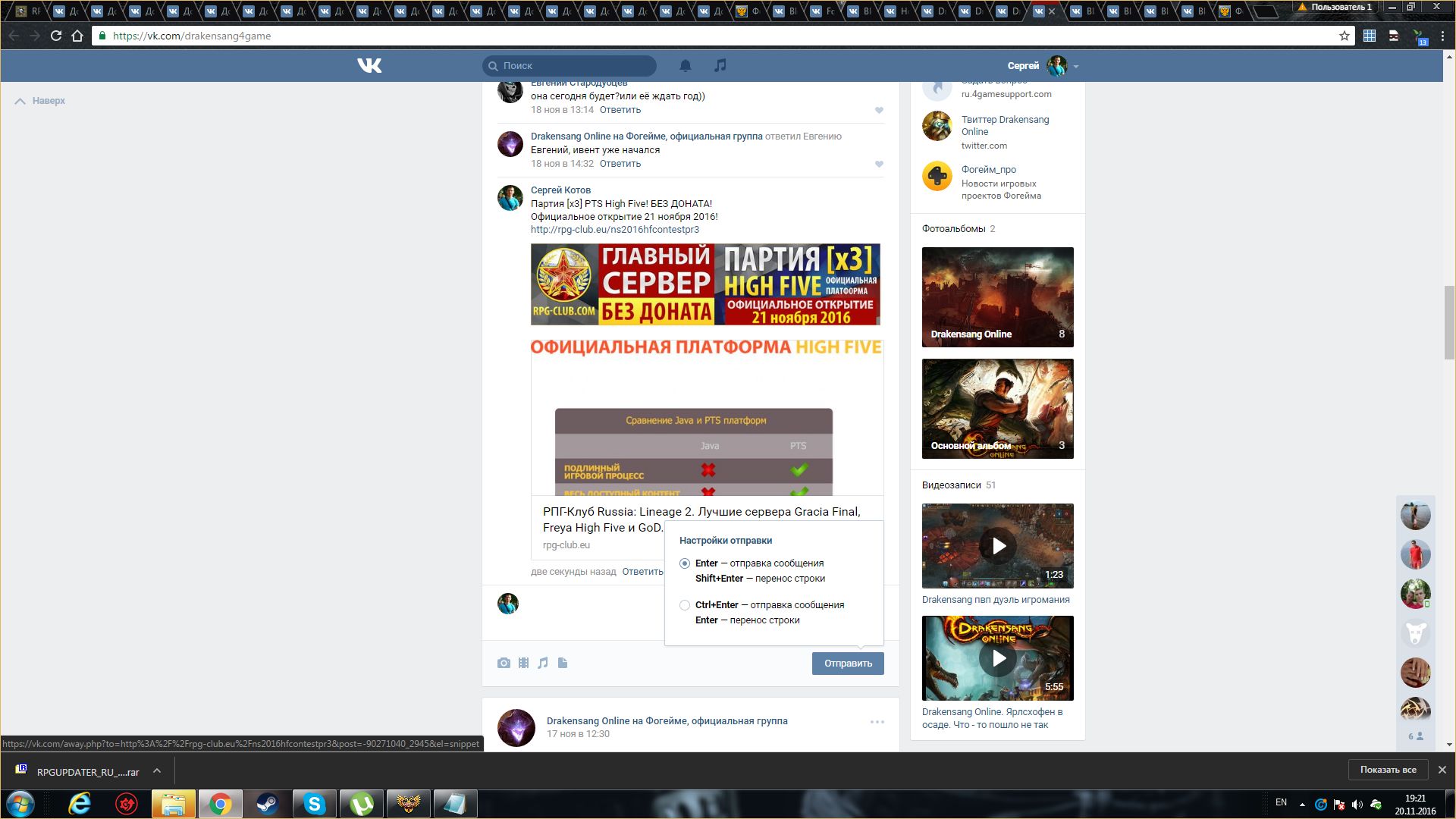This screenshot has height=819, width=1456.
Task: Open the VK music note icon in header
Action: click(x=720, y=66)
